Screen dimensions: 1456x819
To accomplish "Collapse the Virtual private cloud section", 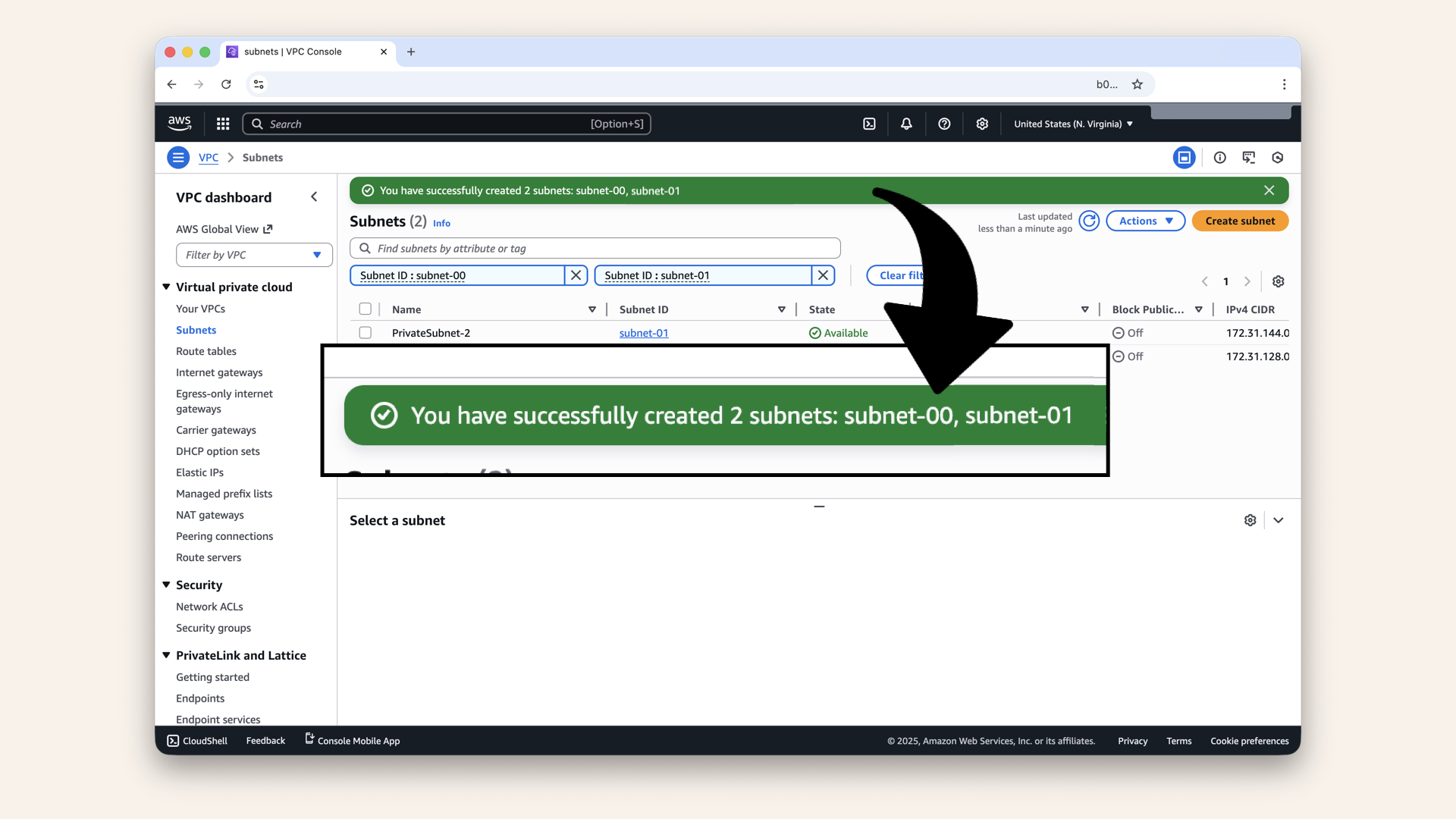I will (167, 287).
